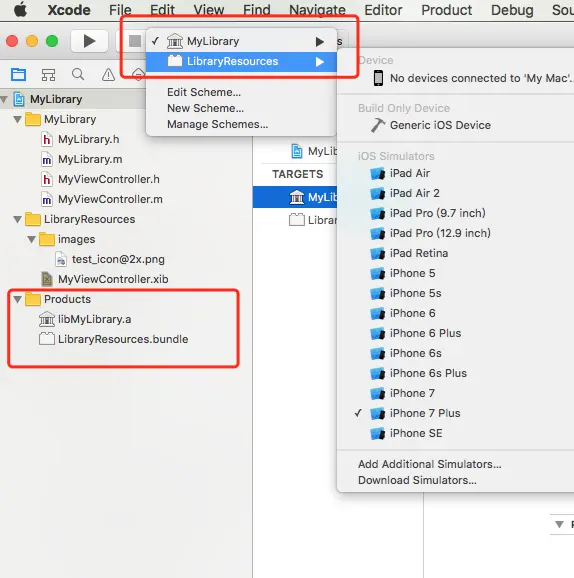The image size is (574, 578).
Task: Open the Product menu
Action: coord(446,10)
